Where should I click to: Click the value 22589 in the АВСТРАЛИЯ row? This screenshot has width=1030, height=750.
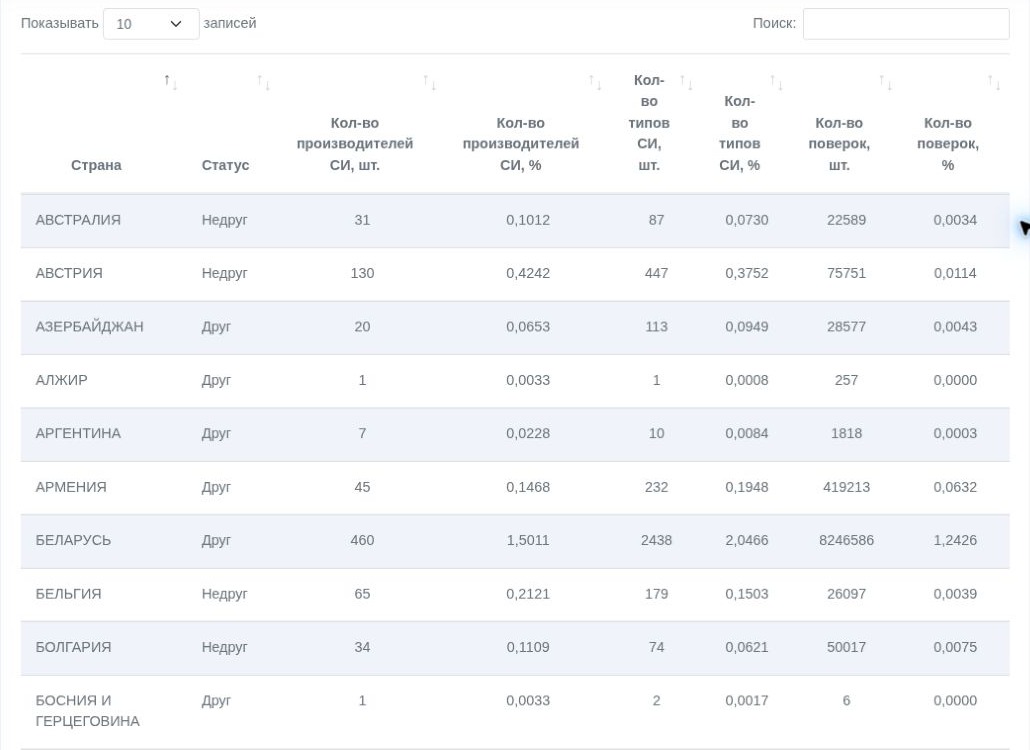(846, 220)
